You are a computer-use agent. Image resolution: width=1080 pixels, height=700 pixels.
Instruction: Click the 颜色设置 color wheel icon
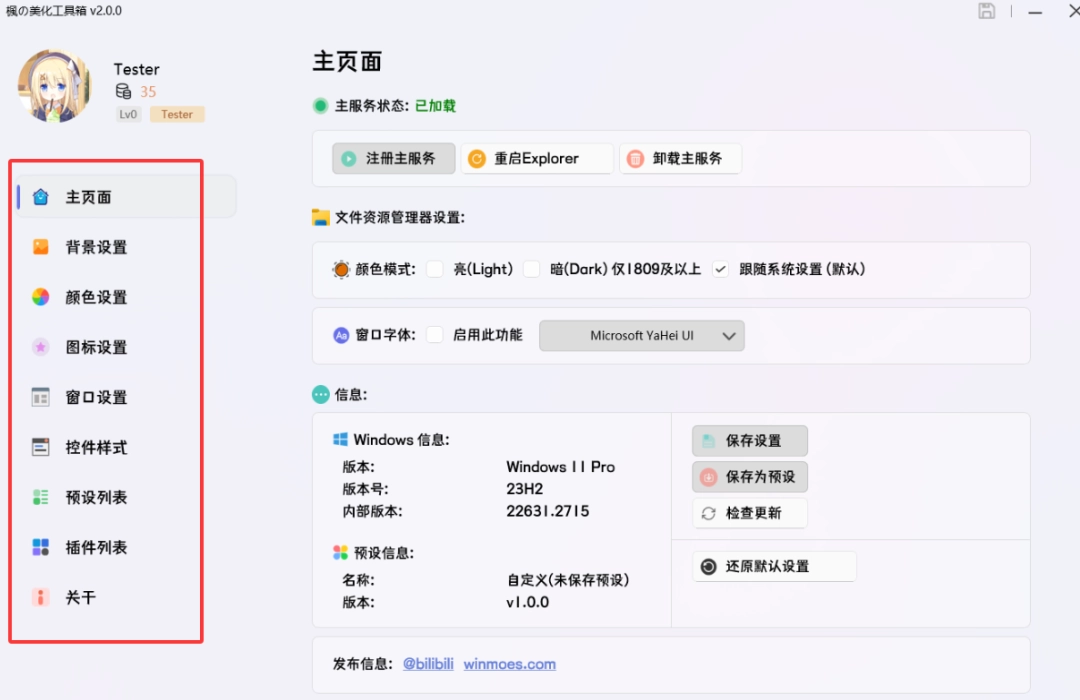click(41, 297)
